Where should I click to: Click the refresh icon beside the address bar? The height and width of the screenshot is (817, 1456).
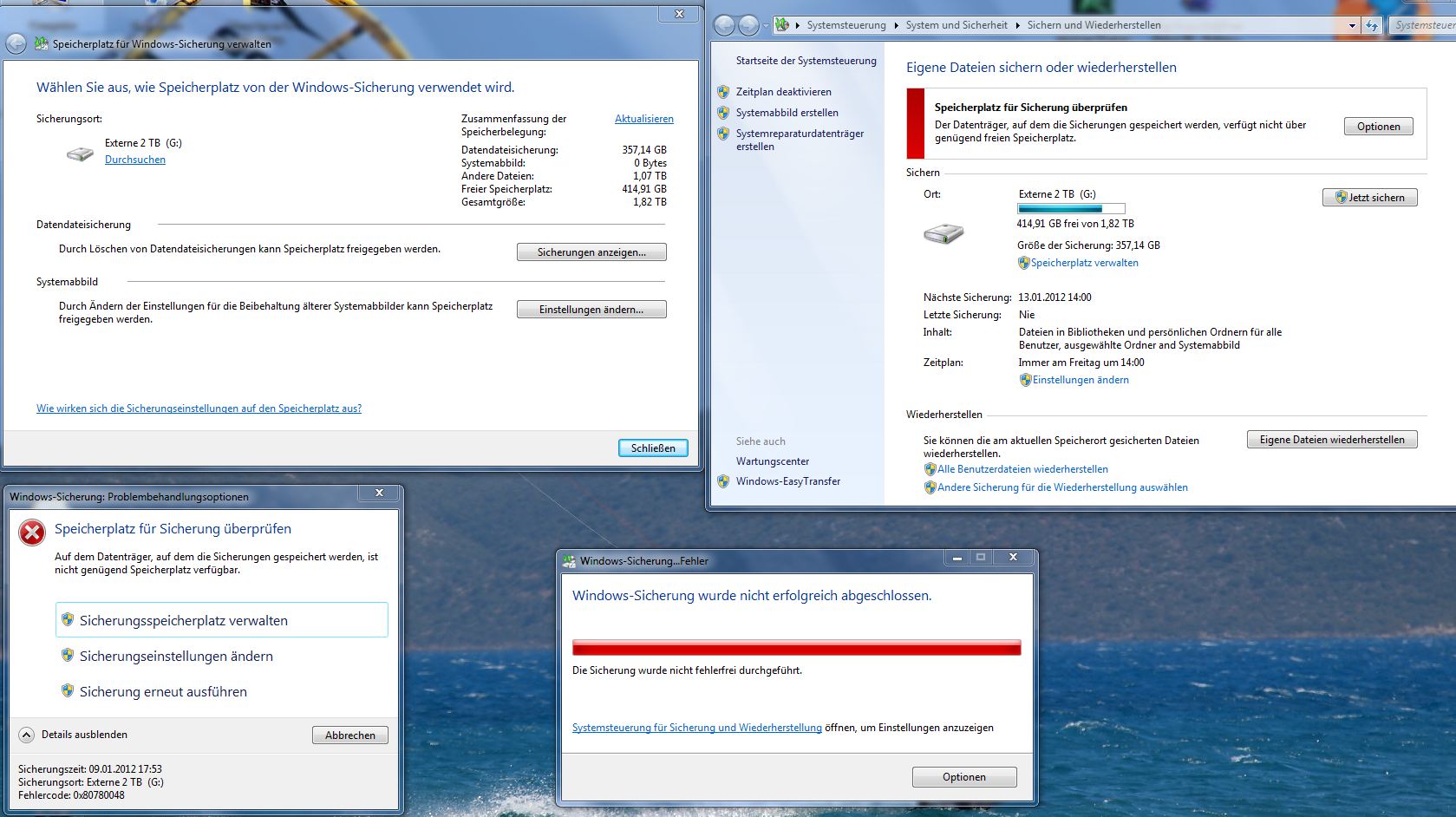point(1372,26)
